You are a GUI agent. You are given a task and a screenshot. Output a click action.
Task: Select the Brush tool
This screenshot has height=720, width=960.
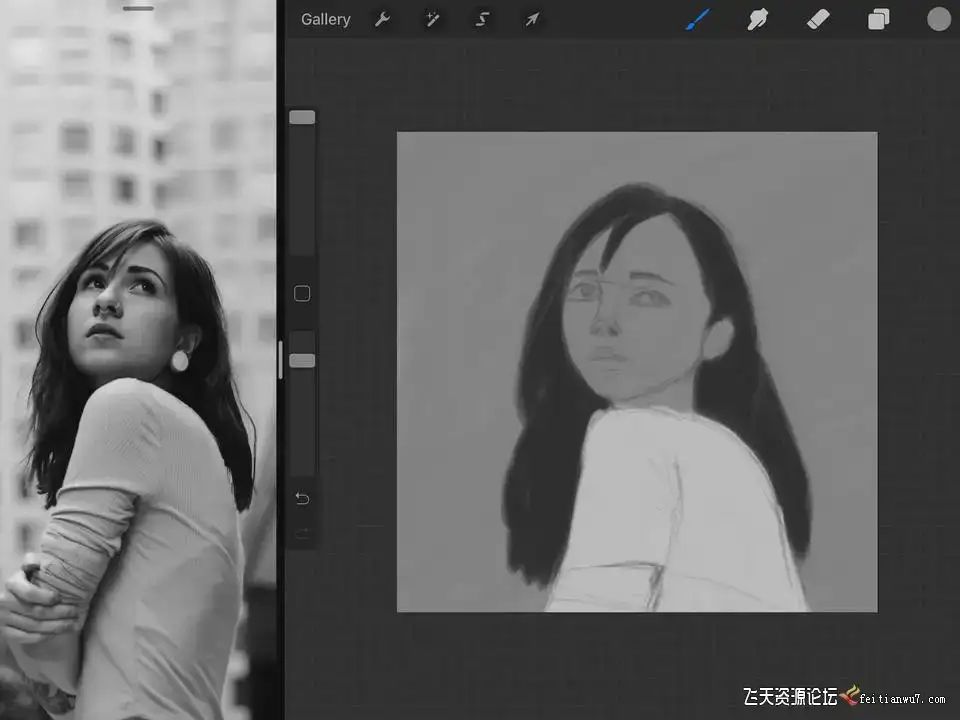pyautogui.click(x=699, y=20)
